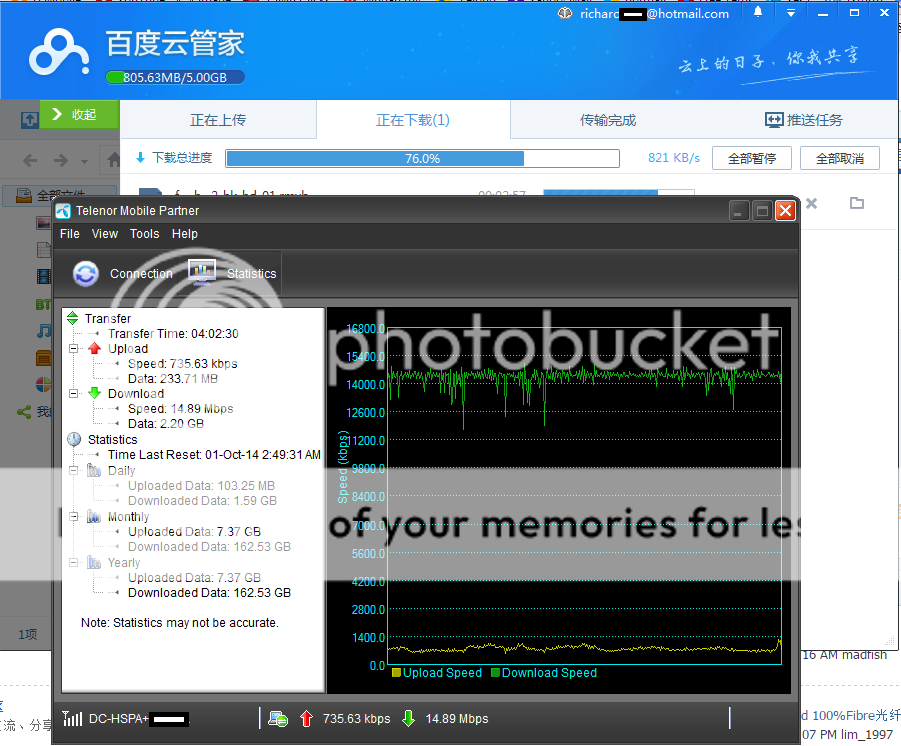This screenshot has width=901, height=746.
Task: Click the Statistics clock icon in tree
Action: click(74, 439)
